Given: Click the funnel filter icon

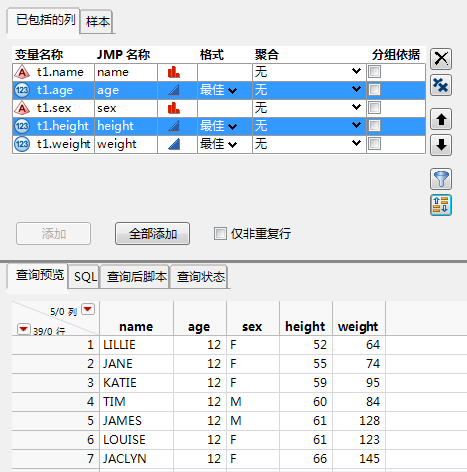Looking at the screenshot, I should point(441,179).
